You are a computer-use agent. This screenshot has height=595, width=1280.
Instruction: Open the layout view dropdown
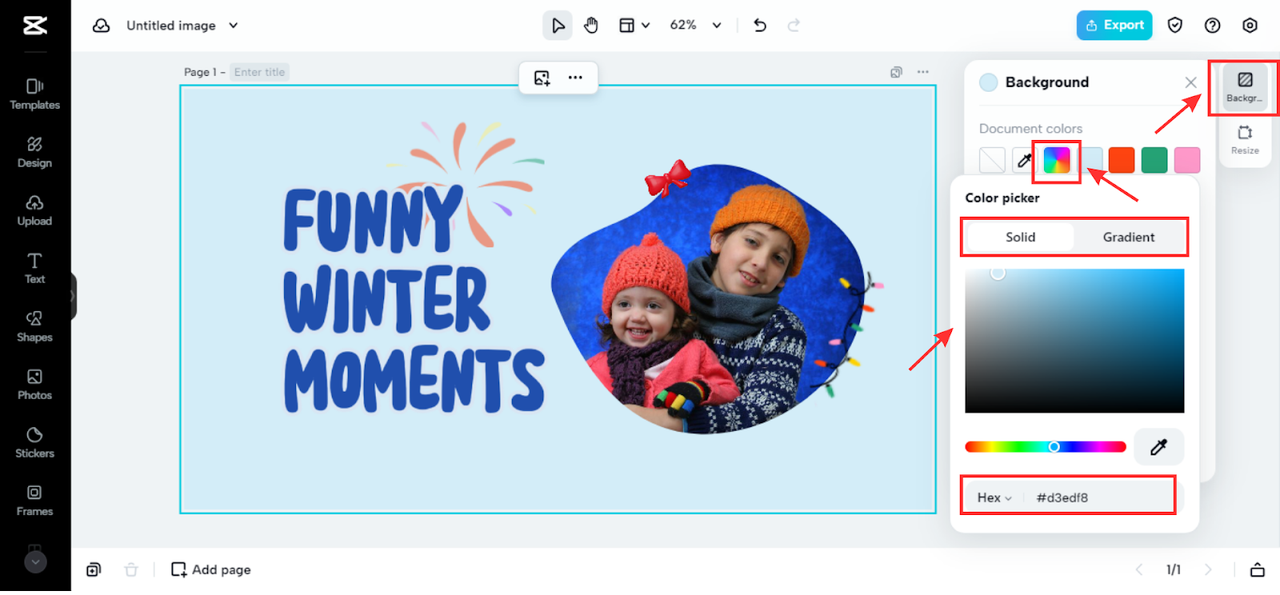(x=634, y=26)
